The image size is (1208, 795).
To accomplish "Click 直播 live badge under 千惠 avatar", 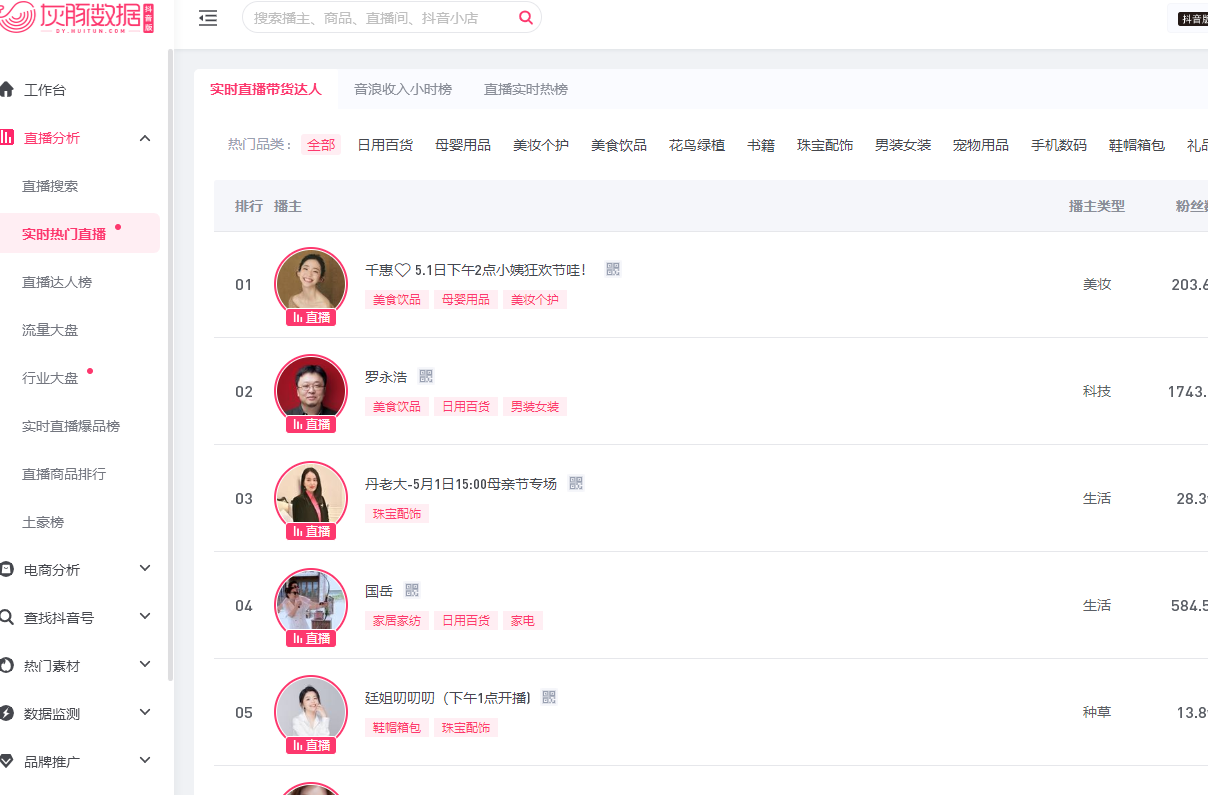I will pyautogui.click(x=311, y=317).
